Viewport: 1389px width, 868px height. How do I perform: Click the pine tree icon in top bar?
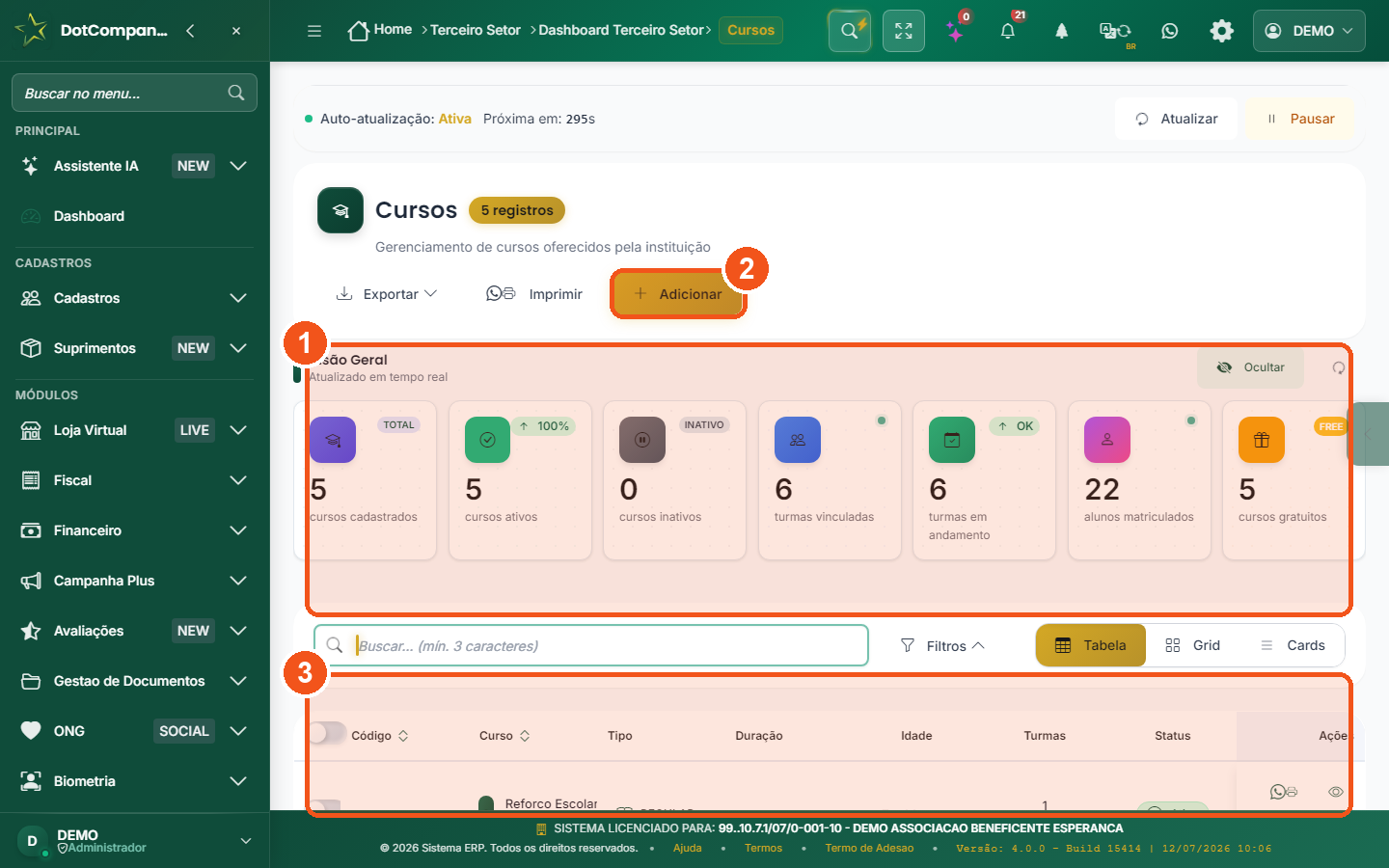tap(1062, 31)
